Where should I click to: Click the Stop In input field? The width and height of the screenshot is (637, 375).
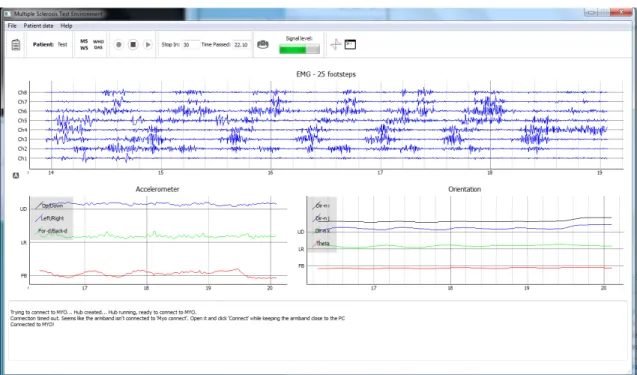(191, 45)
